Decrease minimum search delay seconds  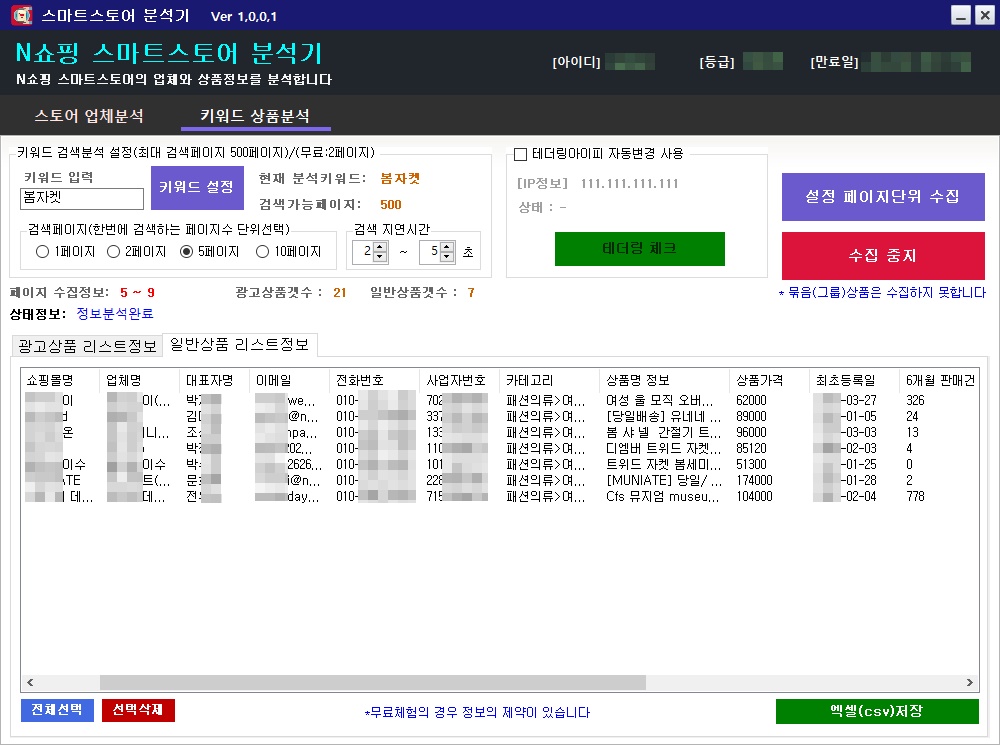click(380, 256)
